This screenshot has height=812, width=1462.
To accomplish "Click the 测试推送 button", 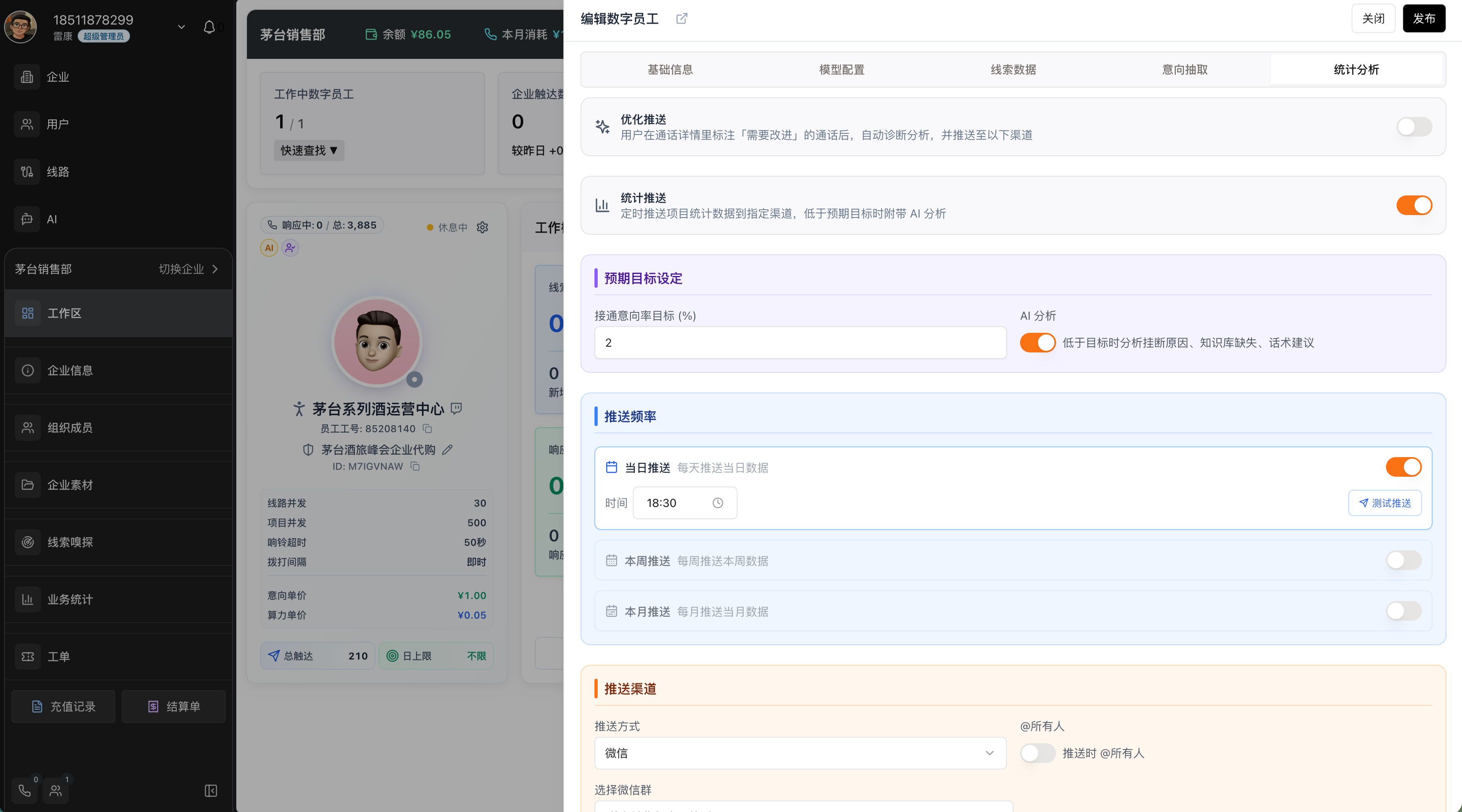I will (x=1384, y=503).
